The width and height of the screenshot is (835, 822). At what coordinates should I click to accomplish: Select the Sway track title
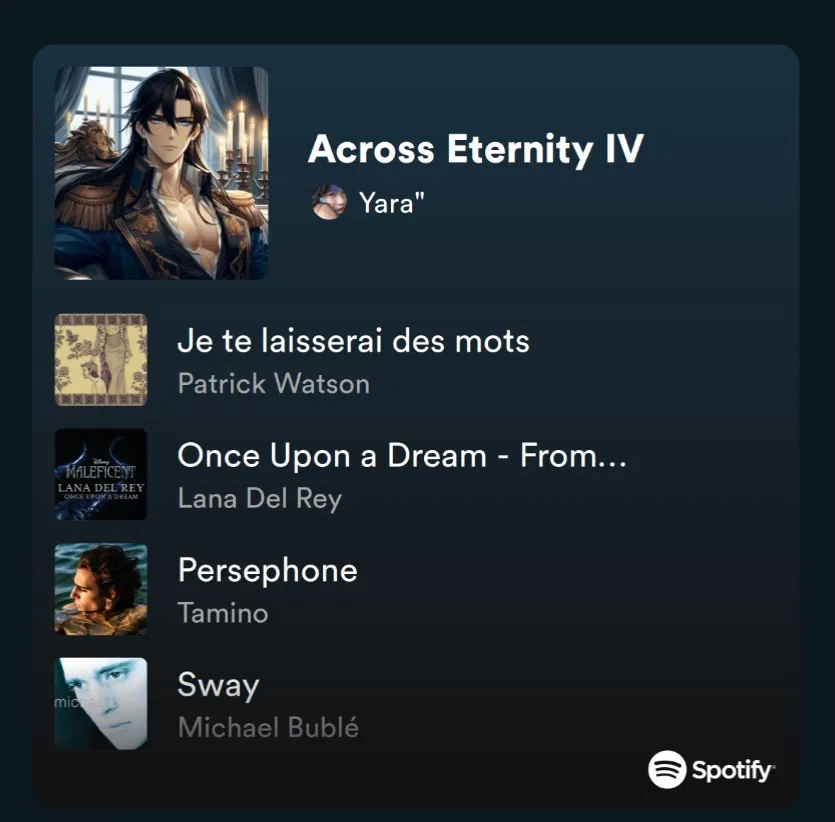coord(218,686)
